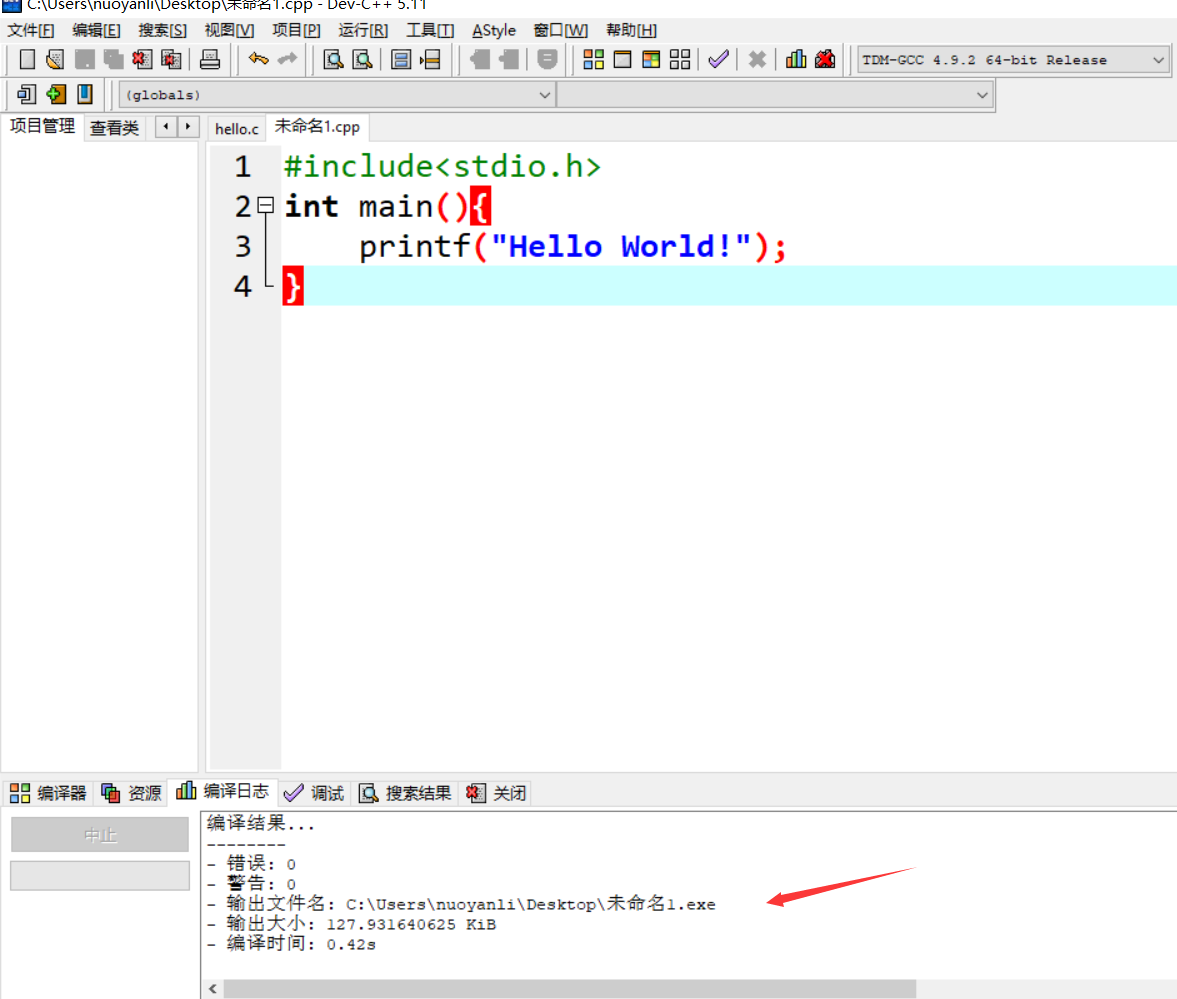Open the 运行[R] menu

pyautogui.click(x=363, y=30)
